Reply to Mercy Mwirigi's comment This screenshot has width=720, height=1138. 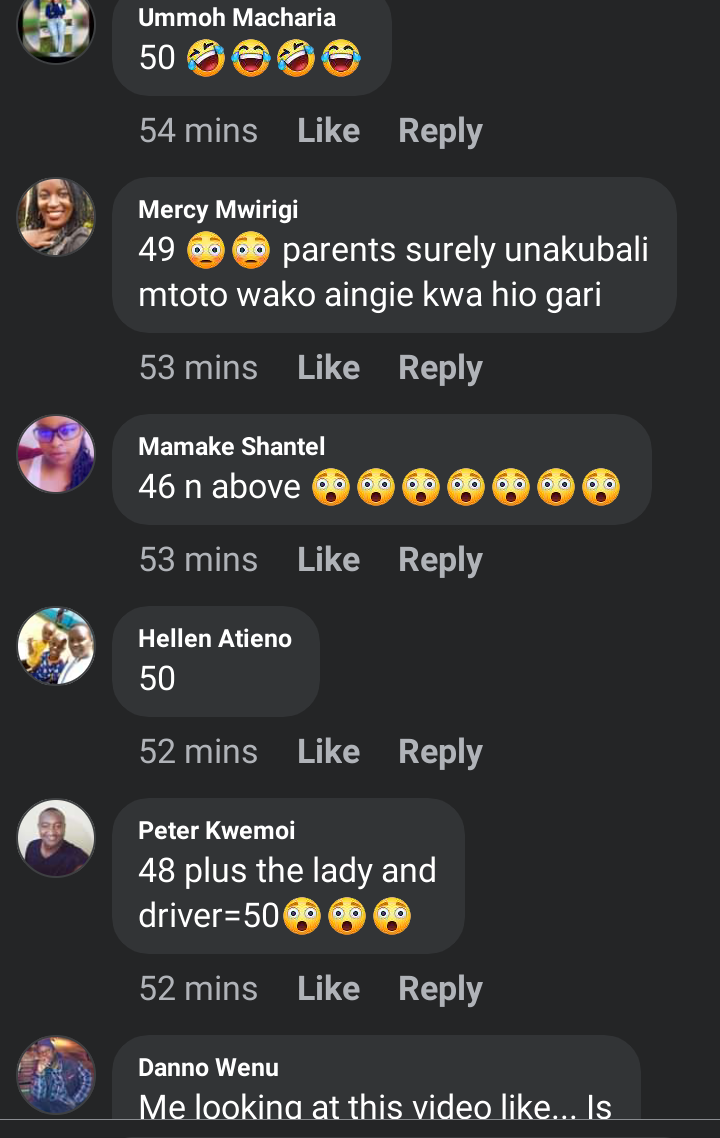(441, 369)
